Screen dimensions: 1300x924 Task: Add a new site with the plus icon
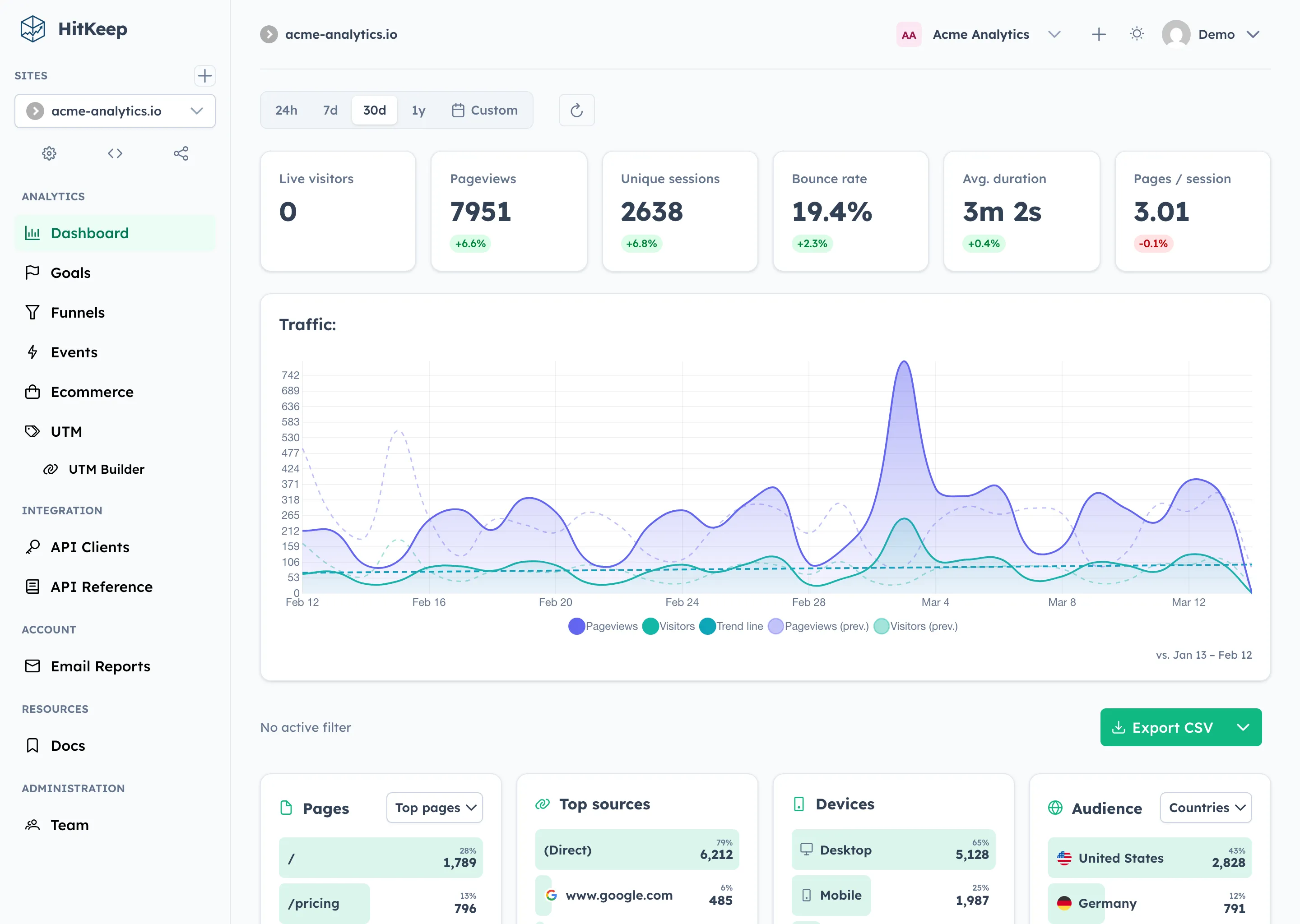(x=204, y=76)
